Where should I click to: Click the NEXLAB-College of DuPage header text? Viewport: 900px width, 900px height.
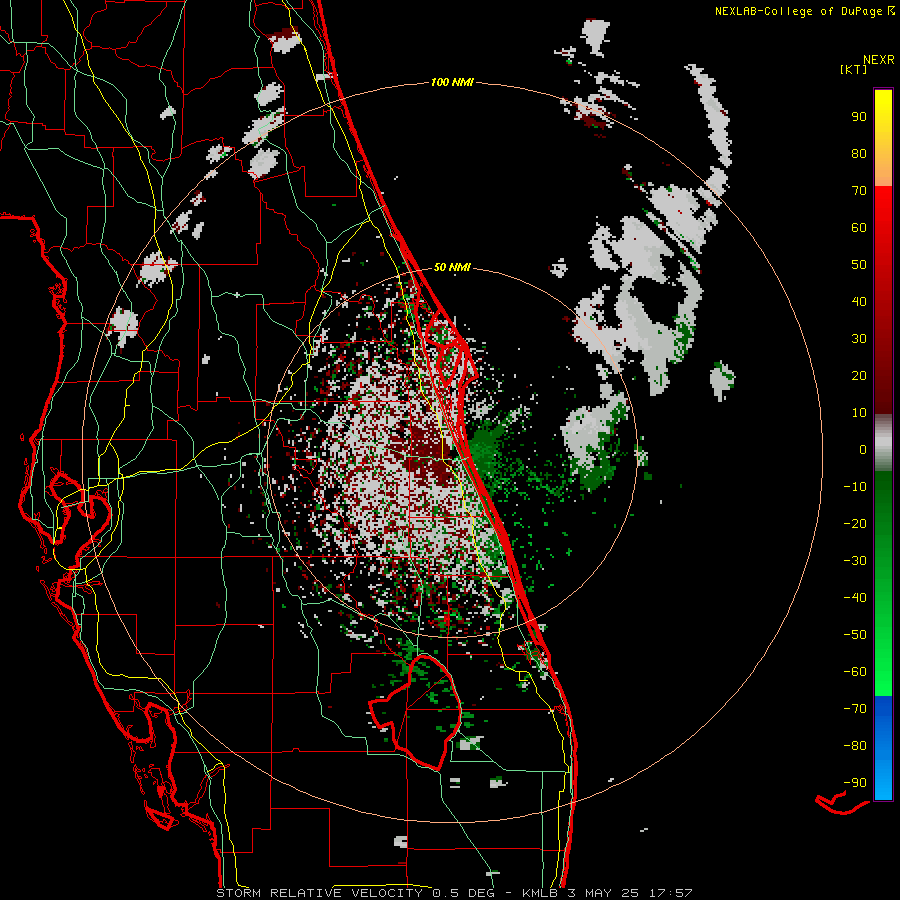(x=798, y=11)
